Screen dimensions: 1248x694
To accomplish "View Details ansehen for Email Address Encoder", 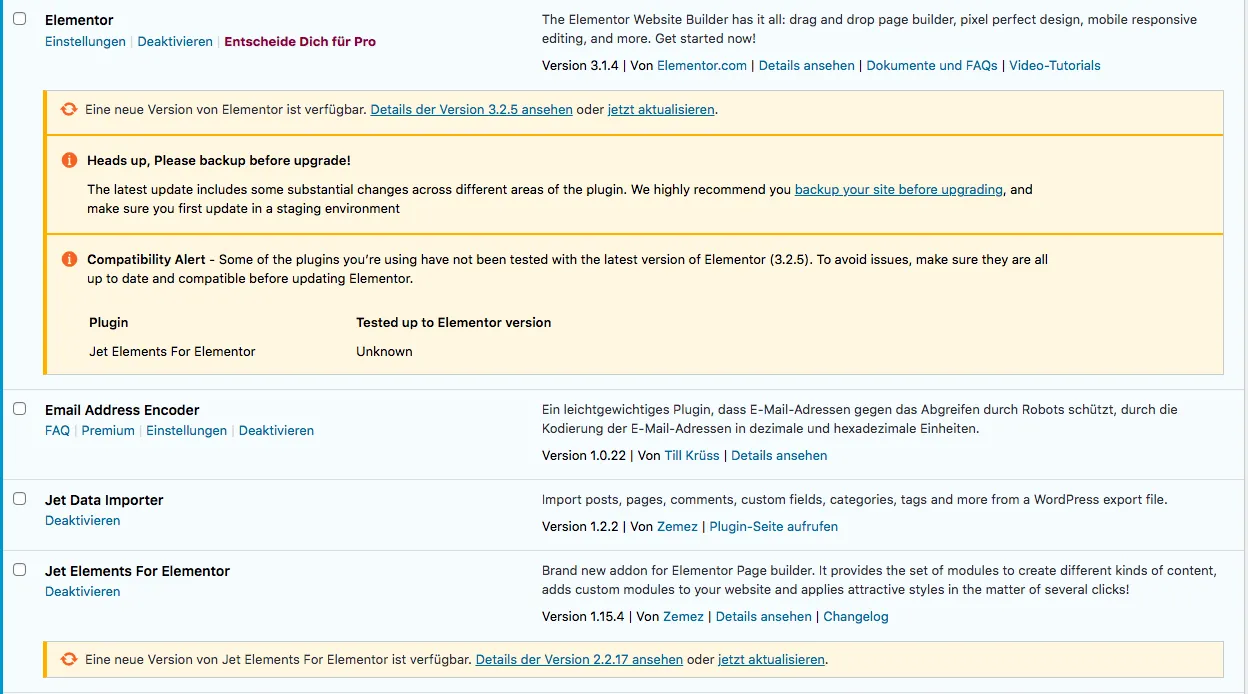I will pyautogui.click(x=779, y=456).
